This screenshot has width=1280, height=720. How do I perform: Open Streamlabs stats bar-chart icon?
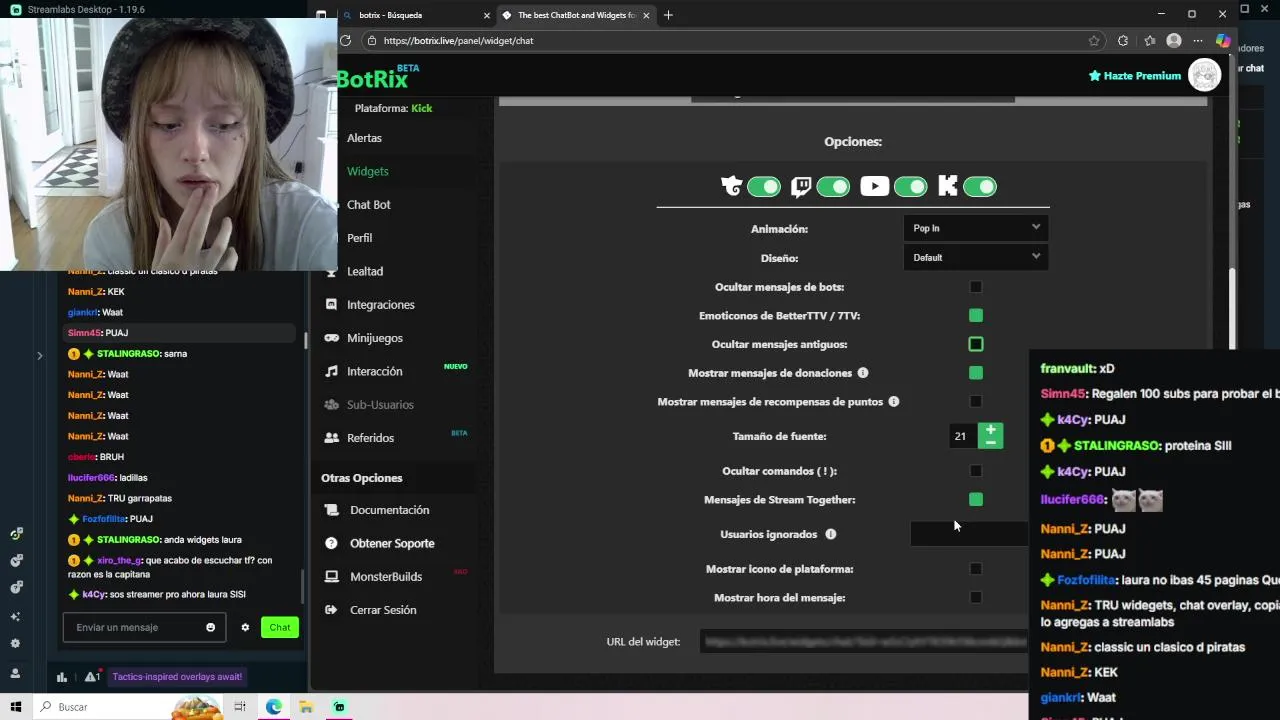62,677
